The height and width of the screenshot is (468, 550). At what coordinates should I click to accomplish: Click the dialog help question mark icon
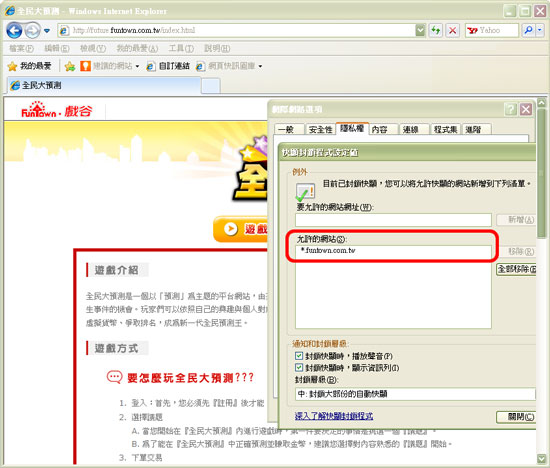(510, 109)
